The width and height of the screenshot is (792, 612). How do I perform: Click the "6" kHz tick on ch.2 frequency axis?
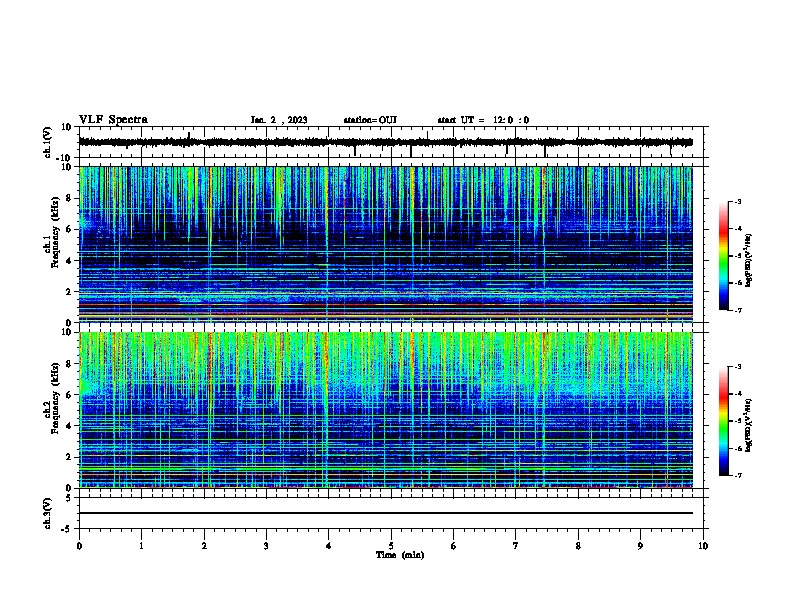pos(70,394)
